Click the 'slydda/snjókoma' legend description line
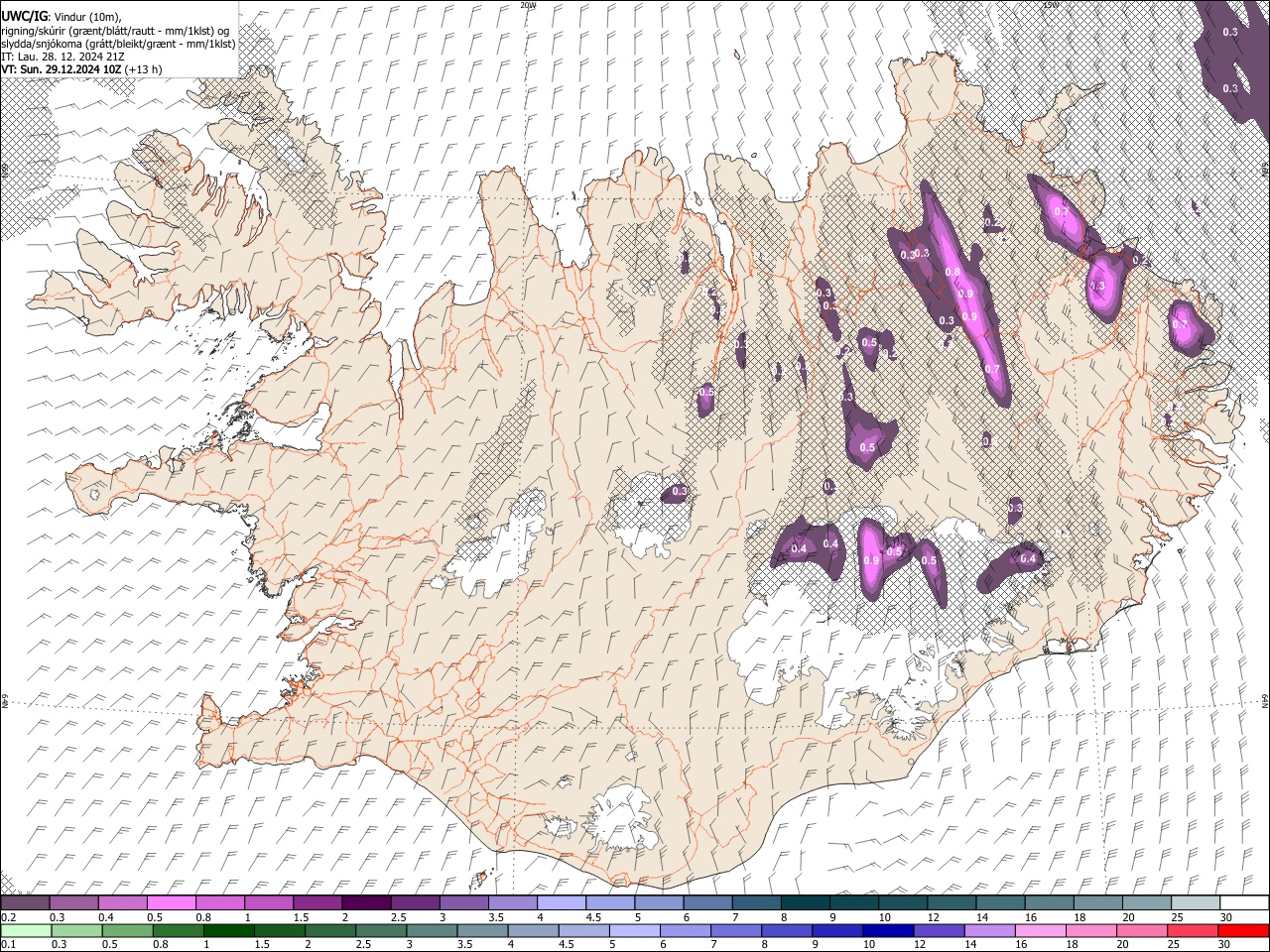Screen dimensions: 1270x952 (x=118, y=44)
